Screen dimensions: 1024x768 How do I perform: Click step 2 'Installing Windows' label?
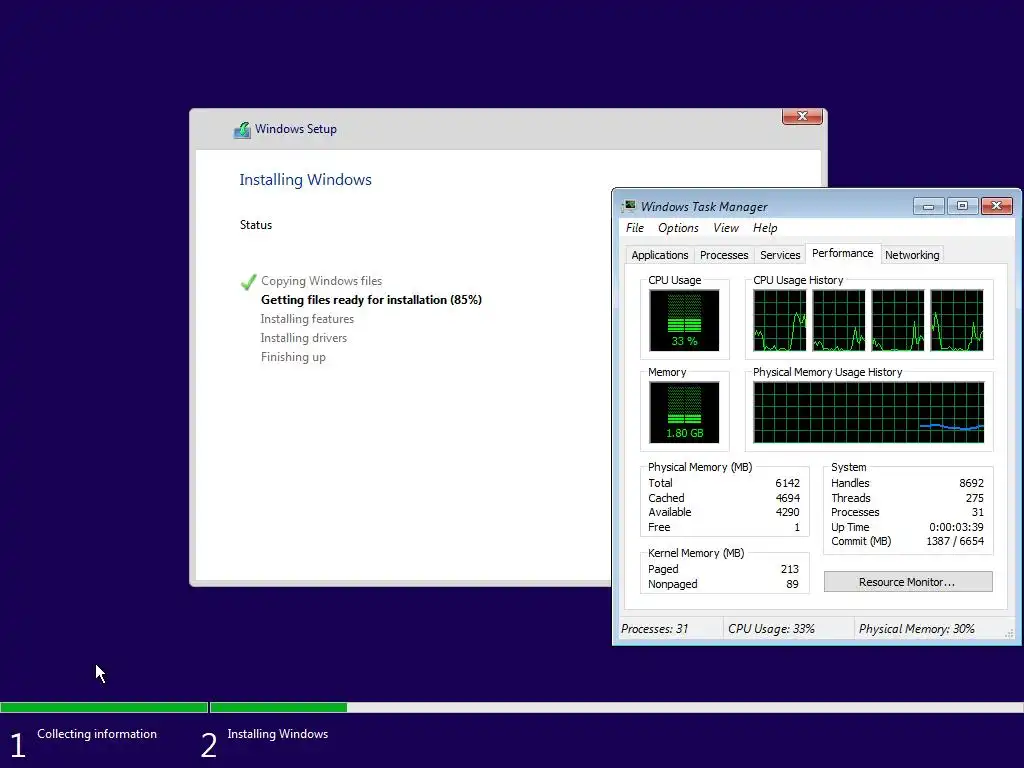[278, 734]
